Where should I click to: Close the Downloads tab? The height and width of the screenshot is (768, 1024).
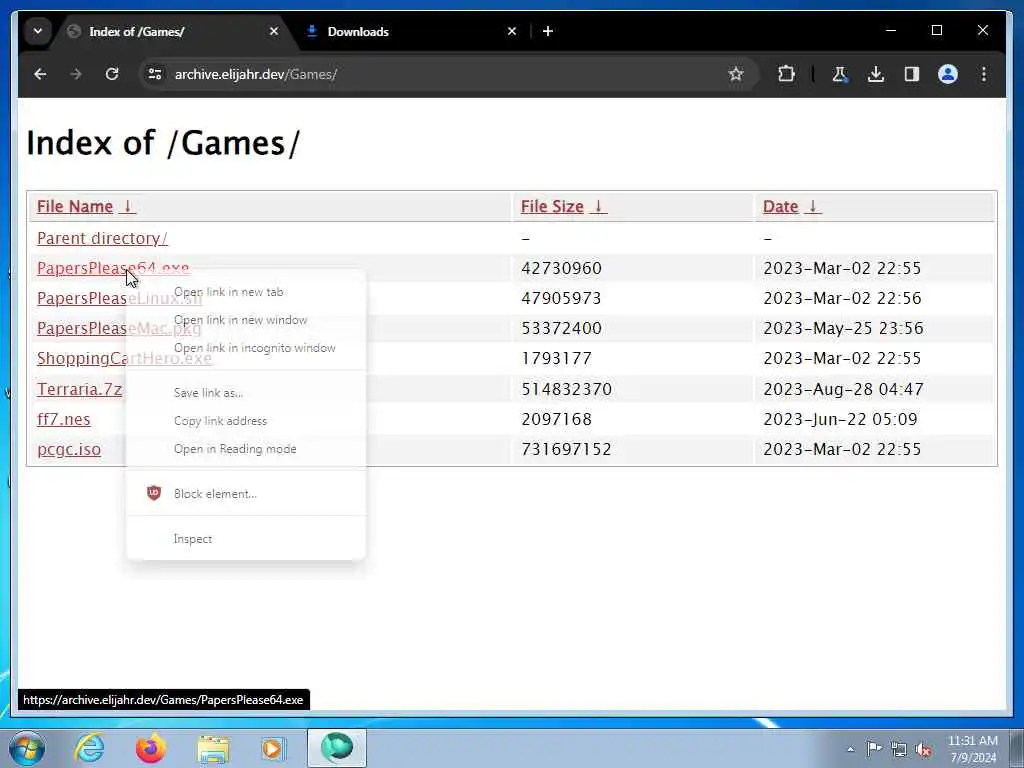click(x=512, y=31)
